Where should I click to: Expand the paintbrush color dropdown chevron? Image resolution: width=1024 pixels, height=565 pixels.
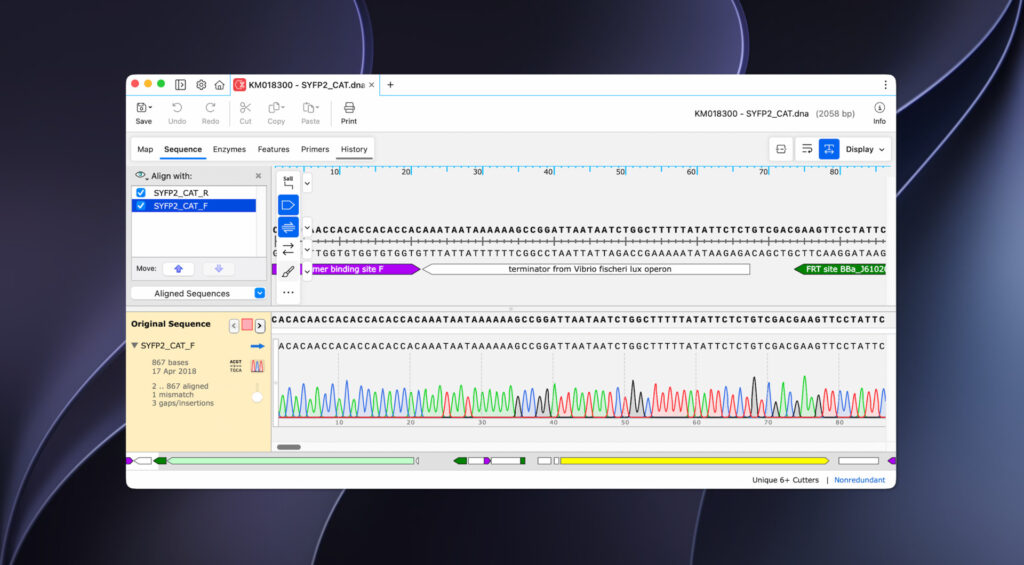[307, 271]
